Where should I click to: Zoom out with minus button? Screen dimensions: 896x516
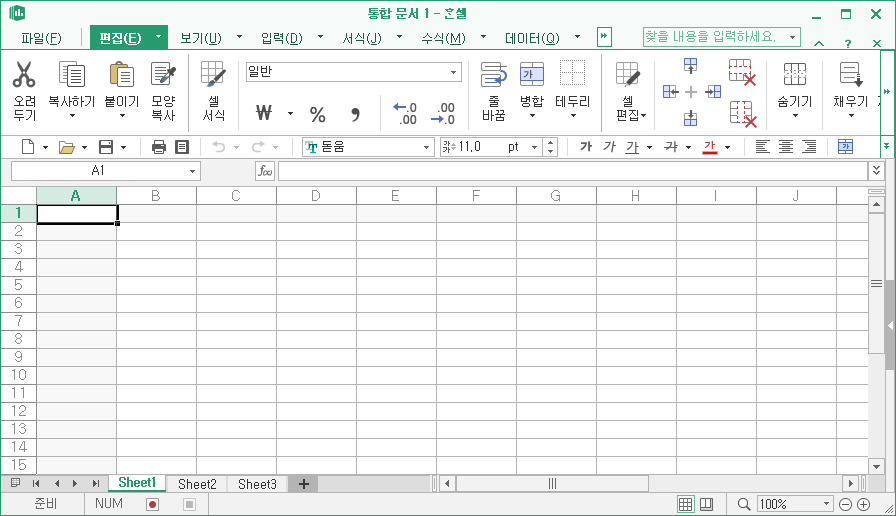tap(846, 504)
